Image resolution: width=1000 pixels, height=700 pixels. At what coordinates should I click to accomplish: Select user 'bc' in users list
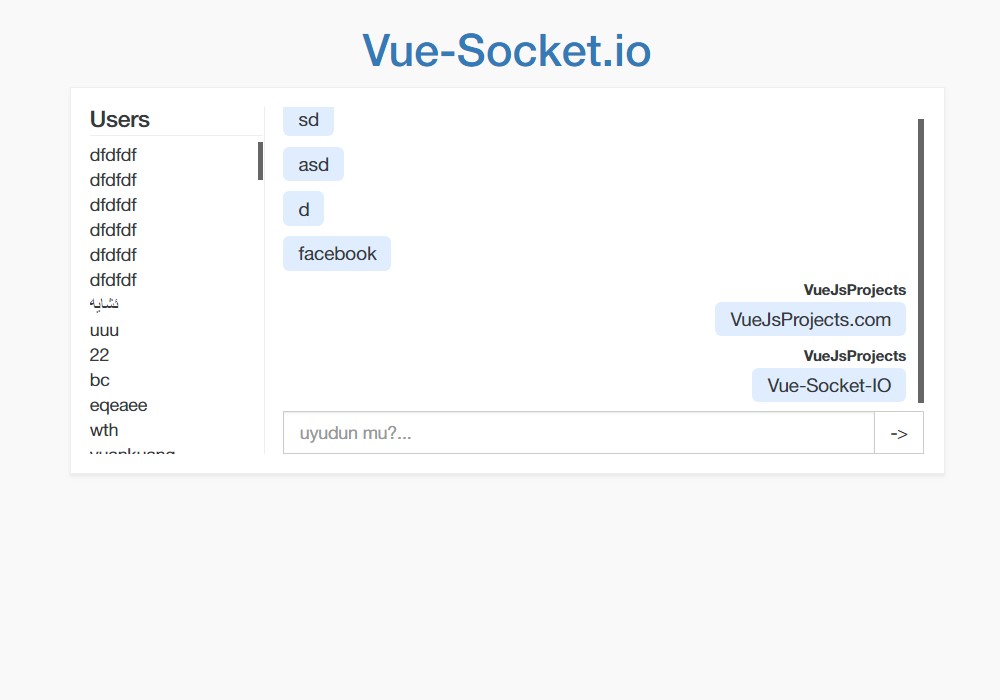tap(100, 380)
